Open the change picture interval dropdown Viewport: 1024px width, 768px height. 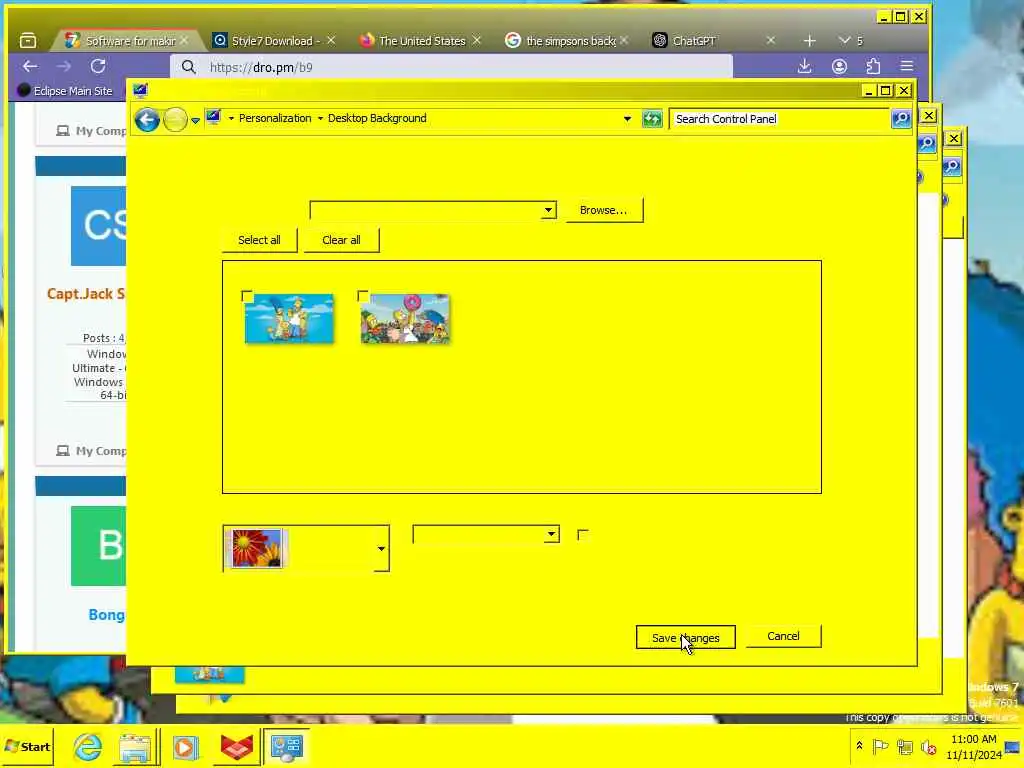487,534
